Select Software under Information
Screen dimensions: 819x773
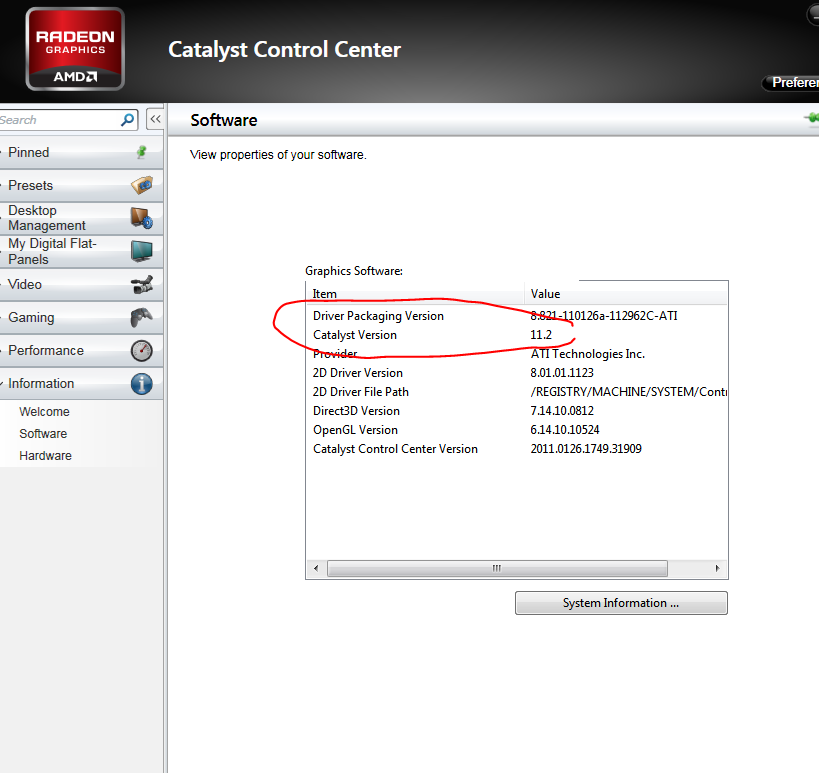pyautogui.click(x=43, y=434)
